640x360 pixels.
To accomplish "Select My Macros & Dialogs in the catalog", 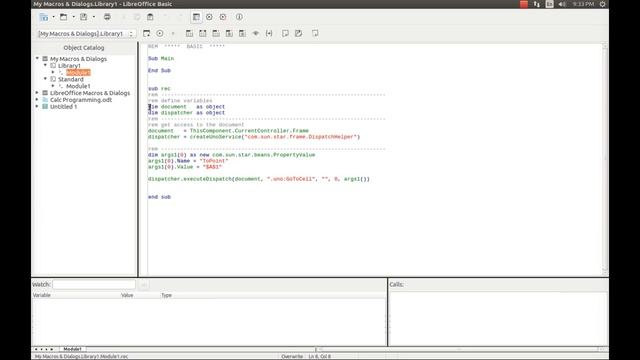I will (x=78, y=59).
